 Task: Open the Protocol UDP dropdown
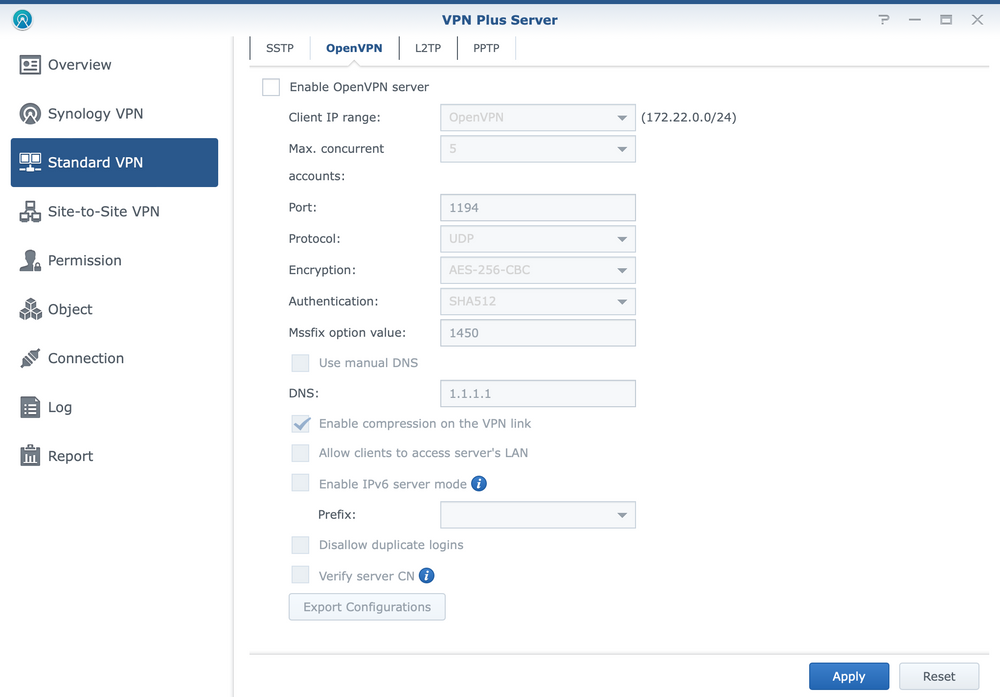pos(538,239)
